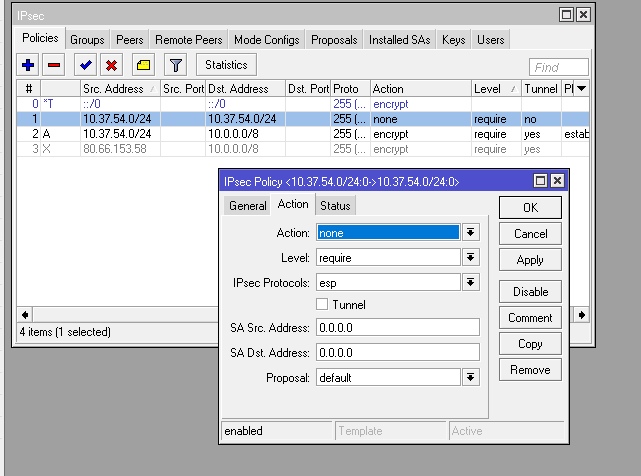This screenshot has height=476, width=641.
Task: Click the red X Disable icon
Action: 112,65
